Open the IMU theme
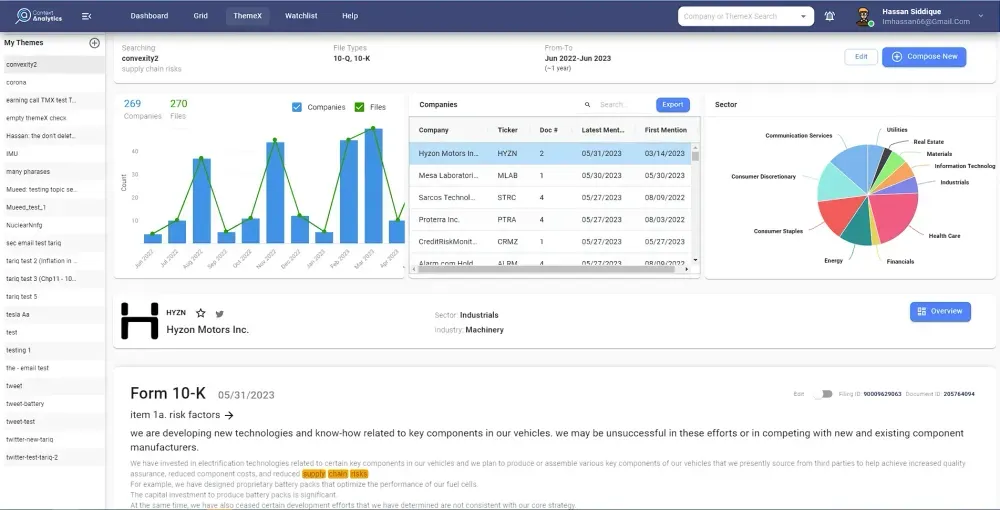The height and width of the screenshot is (510, 1000). coord(54,154)
